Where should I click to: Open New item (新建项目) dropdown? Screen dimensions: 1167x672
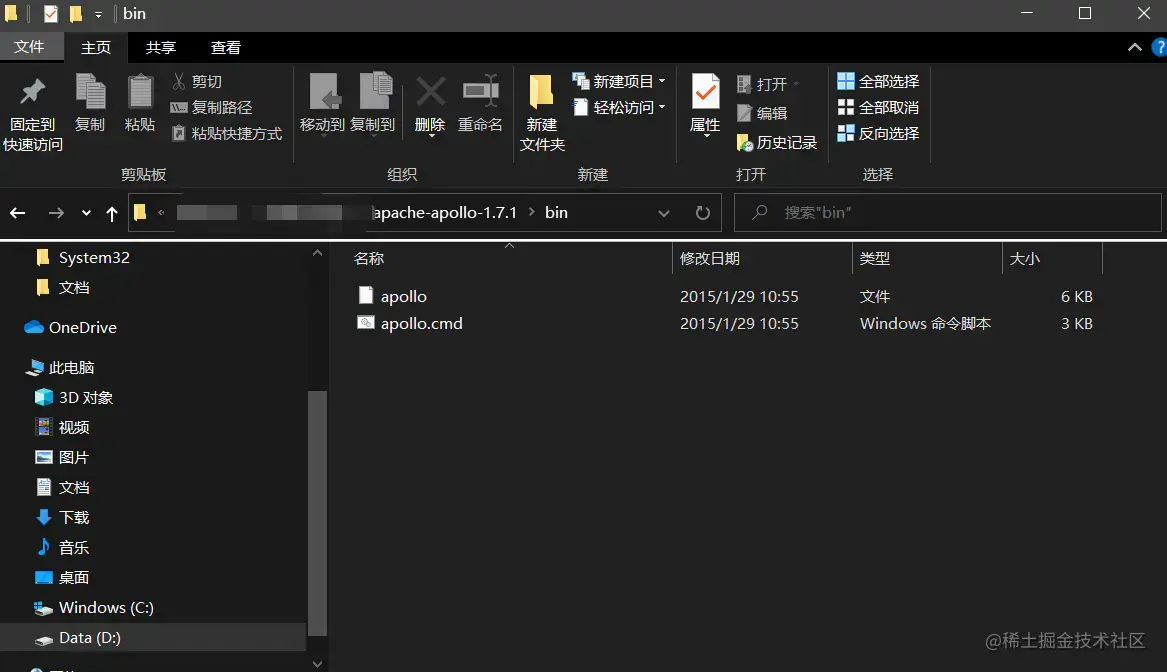coord(619,81)
